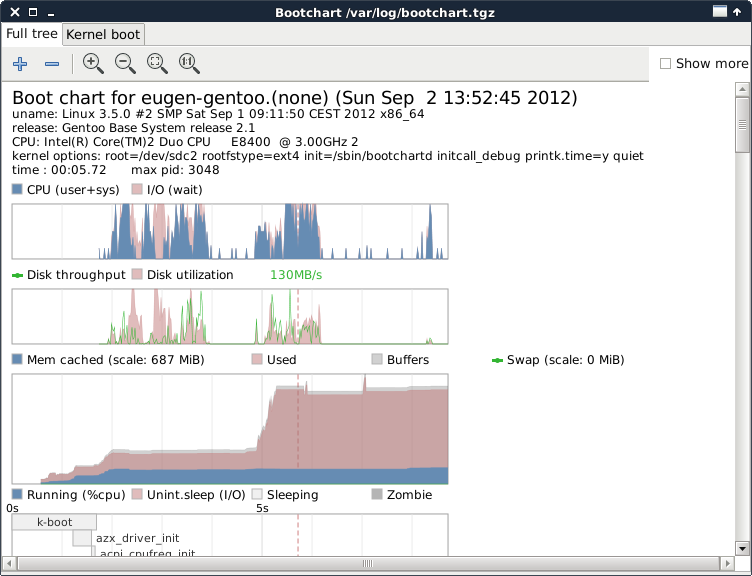
Task: Click the Sleeping legend swatch
Action: click(x=257, y=494)
